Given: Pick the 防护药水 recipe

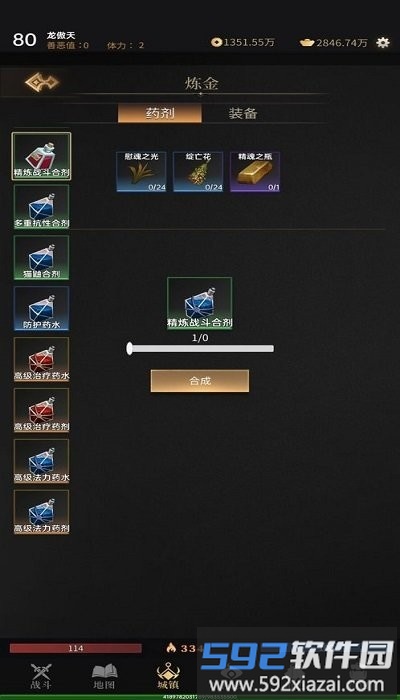Looking at the screenshot, I should (41, 308).
